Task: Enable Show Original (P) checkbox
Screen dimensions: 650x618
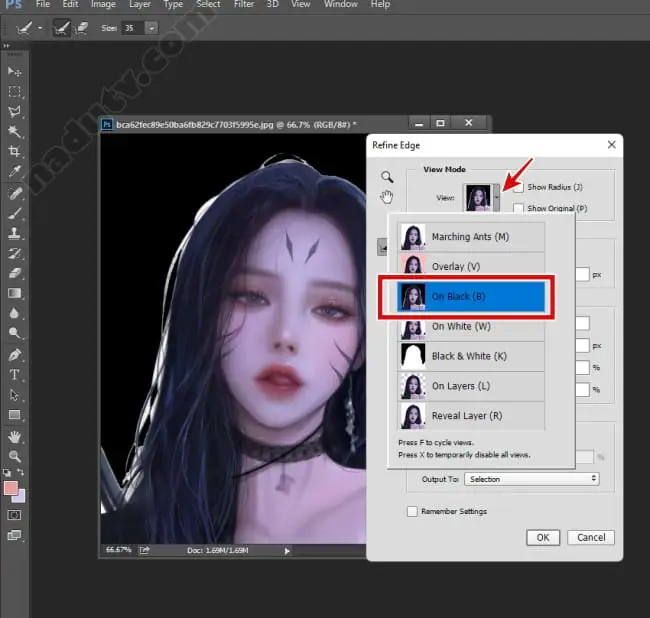Action: coord(518,208)
